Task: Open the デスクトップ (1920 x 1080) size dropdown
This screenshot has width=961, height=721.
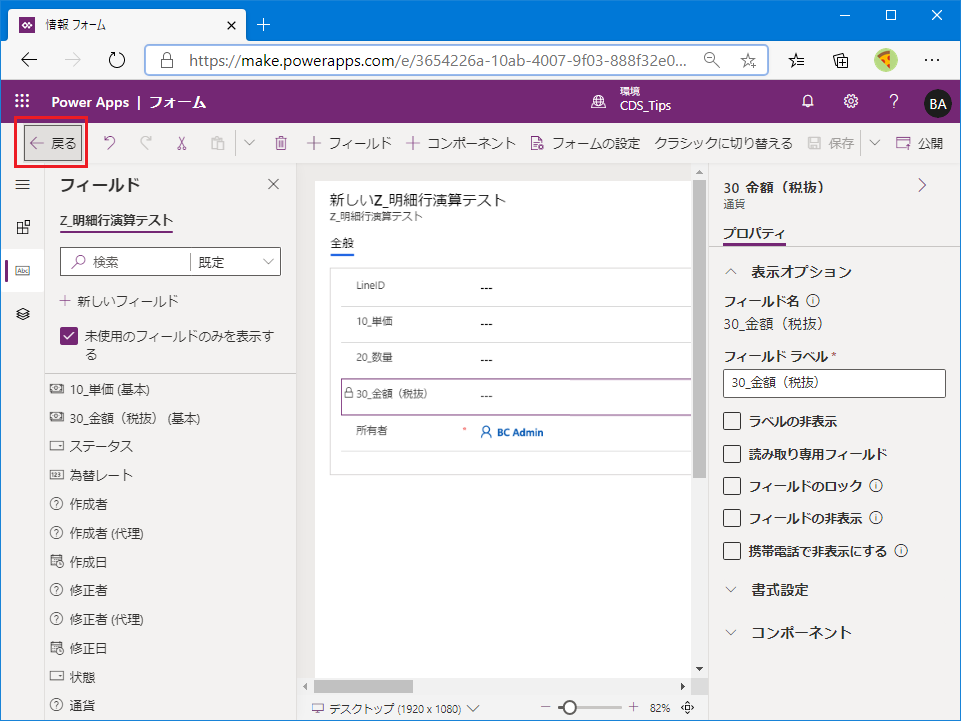Action: pyautogui.click(x=397, y=708)
